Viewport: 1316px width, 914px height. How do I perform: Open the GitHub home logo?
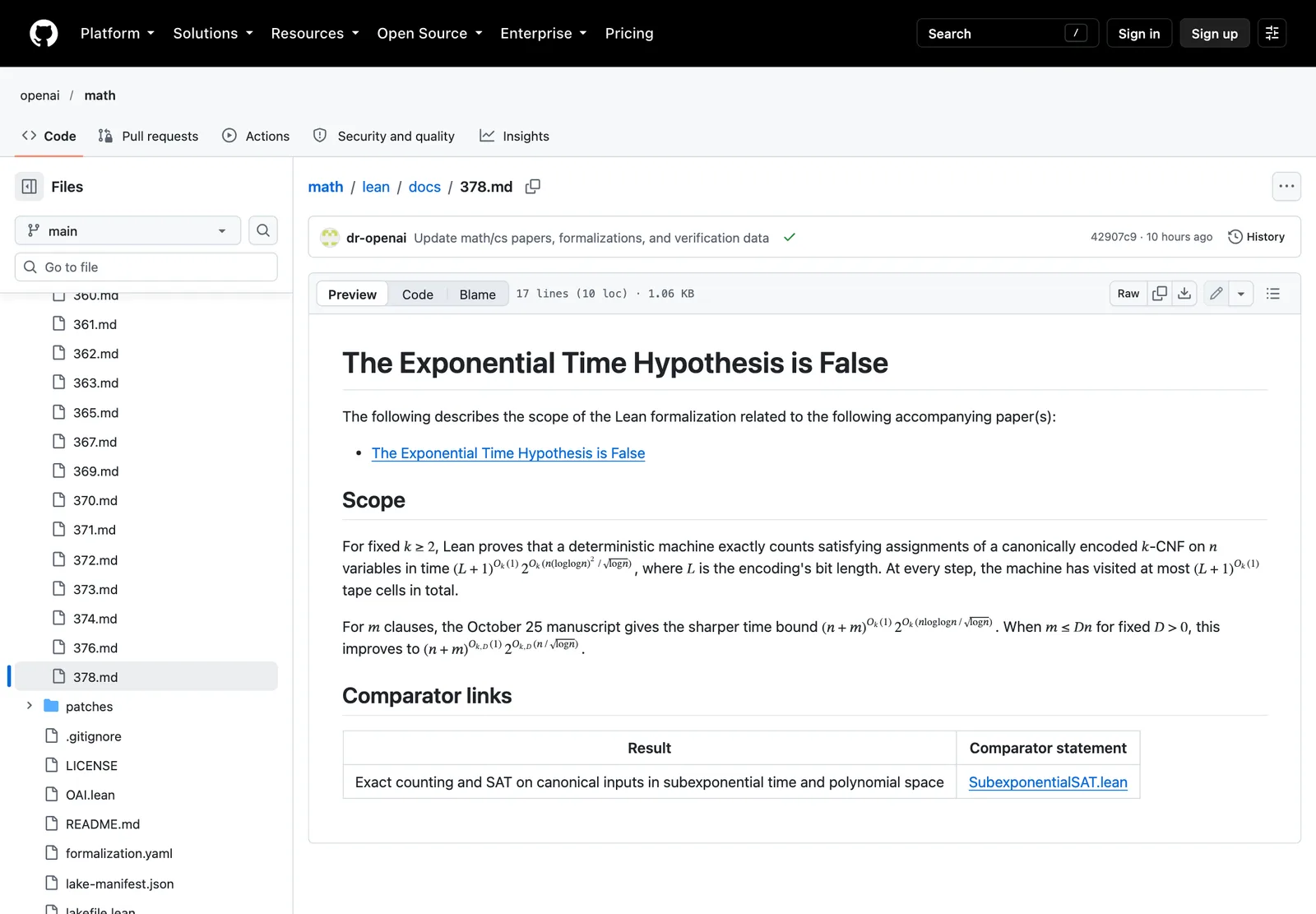[44, 34]
